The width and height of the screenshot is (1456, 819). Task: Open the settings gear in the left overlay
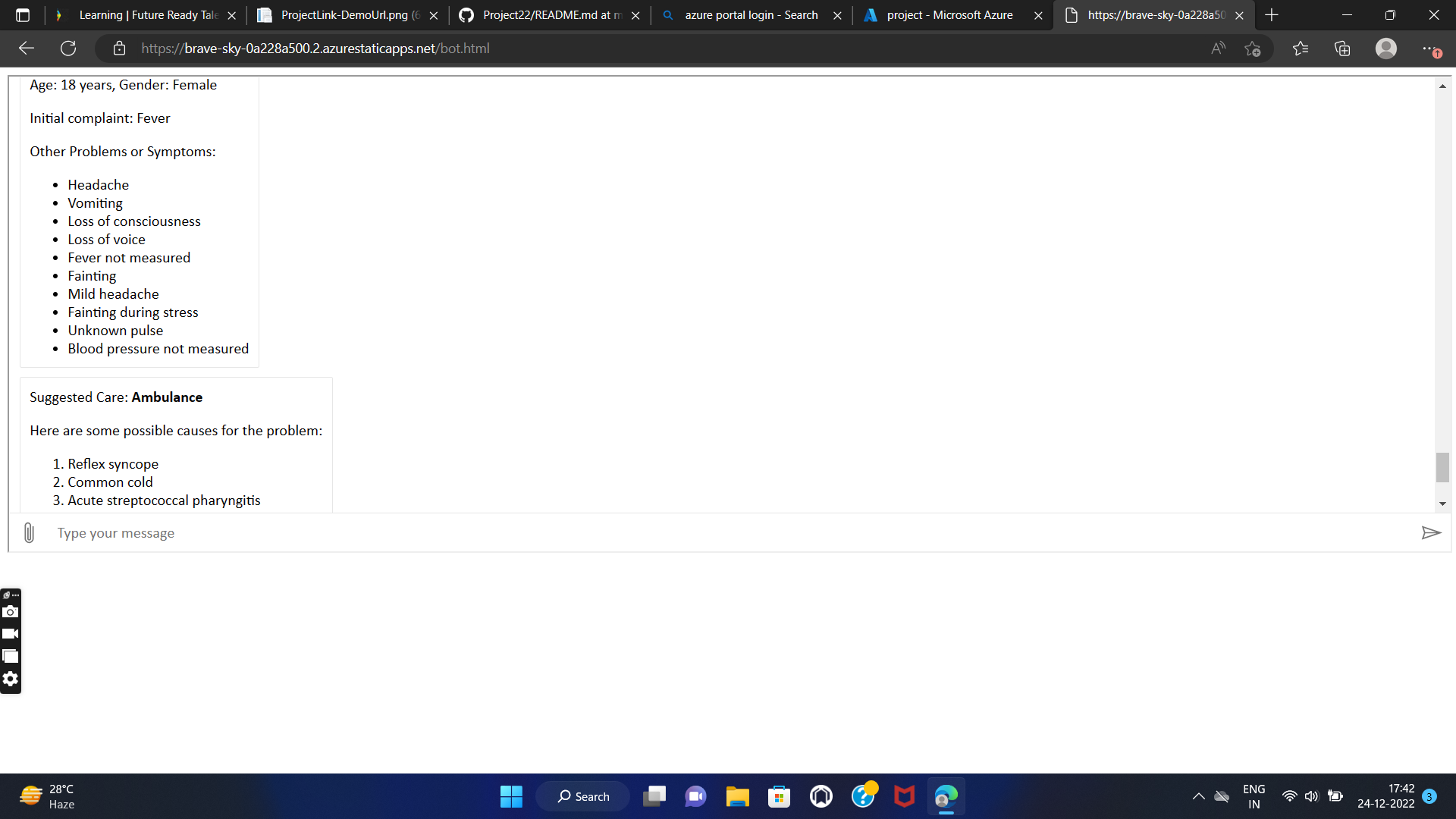11,679
